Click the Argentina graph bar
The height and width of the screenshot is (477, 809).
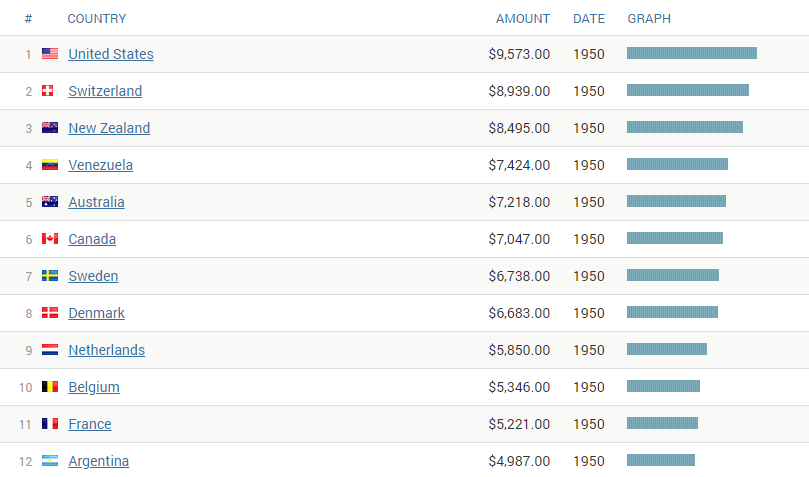[x=660, y=461]
